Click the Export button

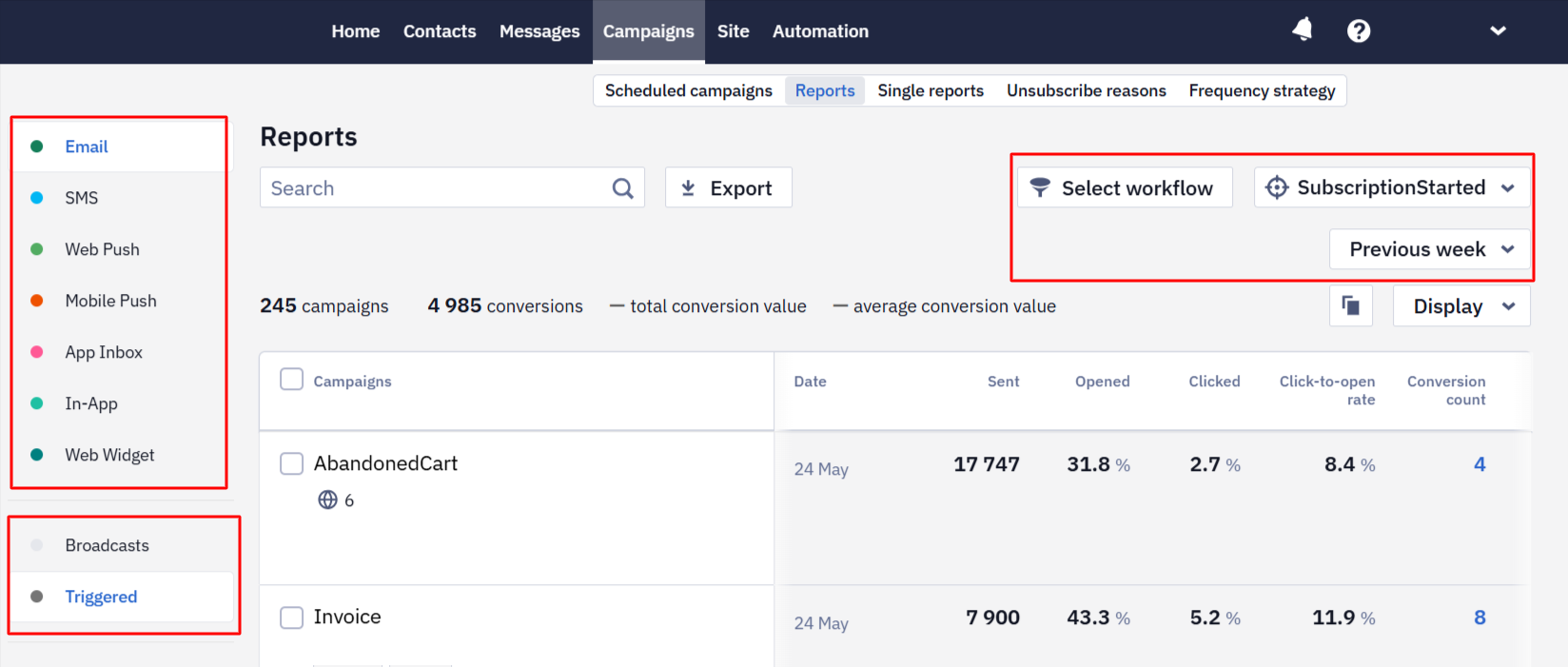tap(729, 187)
